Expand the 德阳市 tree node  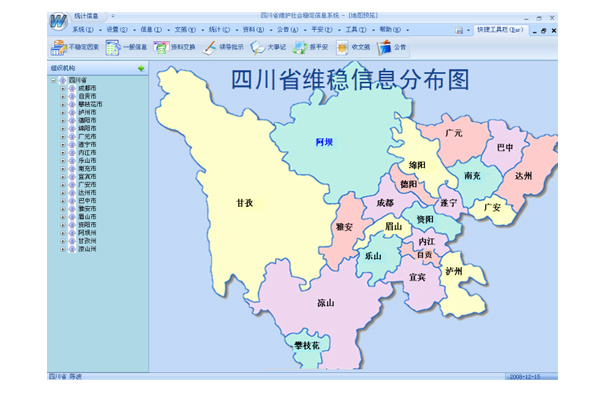pyautogui.click(x=63, y=120)
